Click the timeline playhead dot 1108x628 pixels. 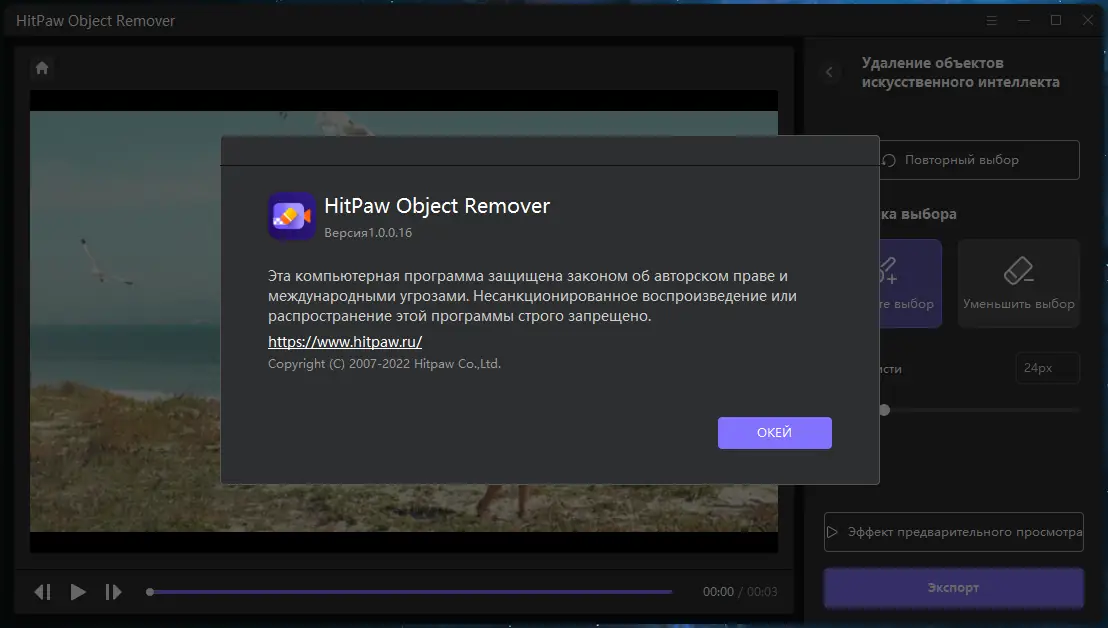point(148,591)
